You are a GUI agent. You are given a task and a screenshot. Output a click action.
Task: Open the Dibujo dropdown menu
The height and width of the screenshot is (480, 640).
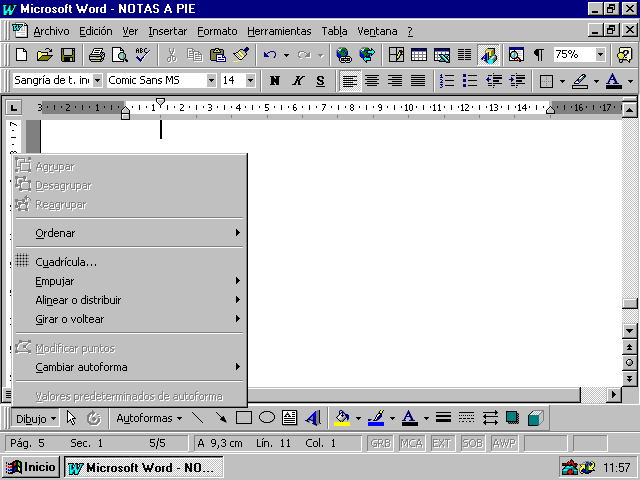pos(36,419)
